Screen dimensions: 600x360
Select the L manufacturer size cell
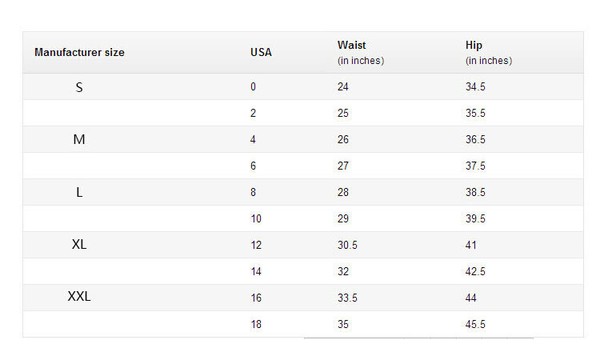click(x=79, y=192)
